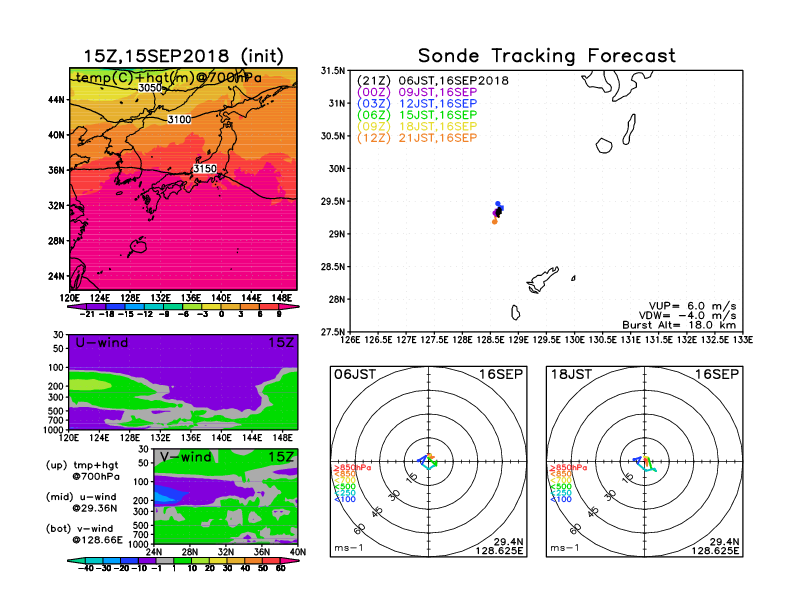The image size is (792, 612).
Task: Click "16SEP" in the 06JST hodograph
Action: [501, 375]
